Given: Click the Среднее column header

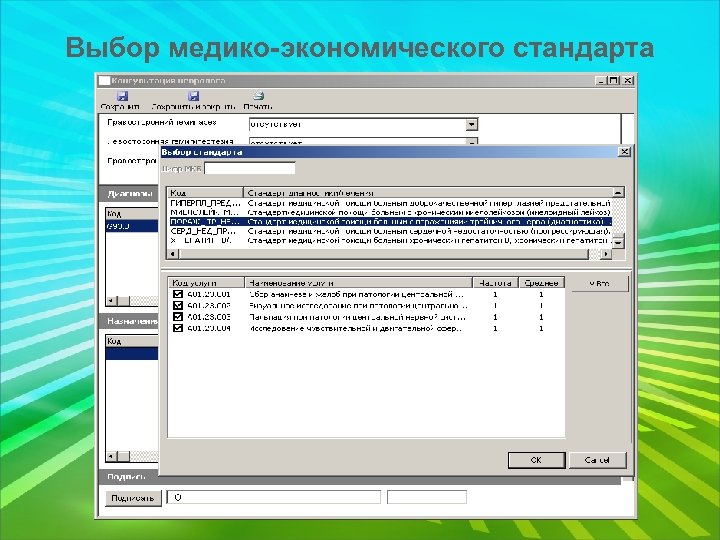Looking at the screenshot, I should point(541,283).
